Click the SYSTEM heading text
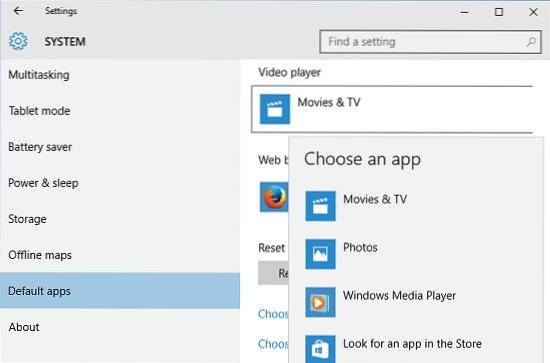Viewport: 550px width, 363px height. pos(65,42)
